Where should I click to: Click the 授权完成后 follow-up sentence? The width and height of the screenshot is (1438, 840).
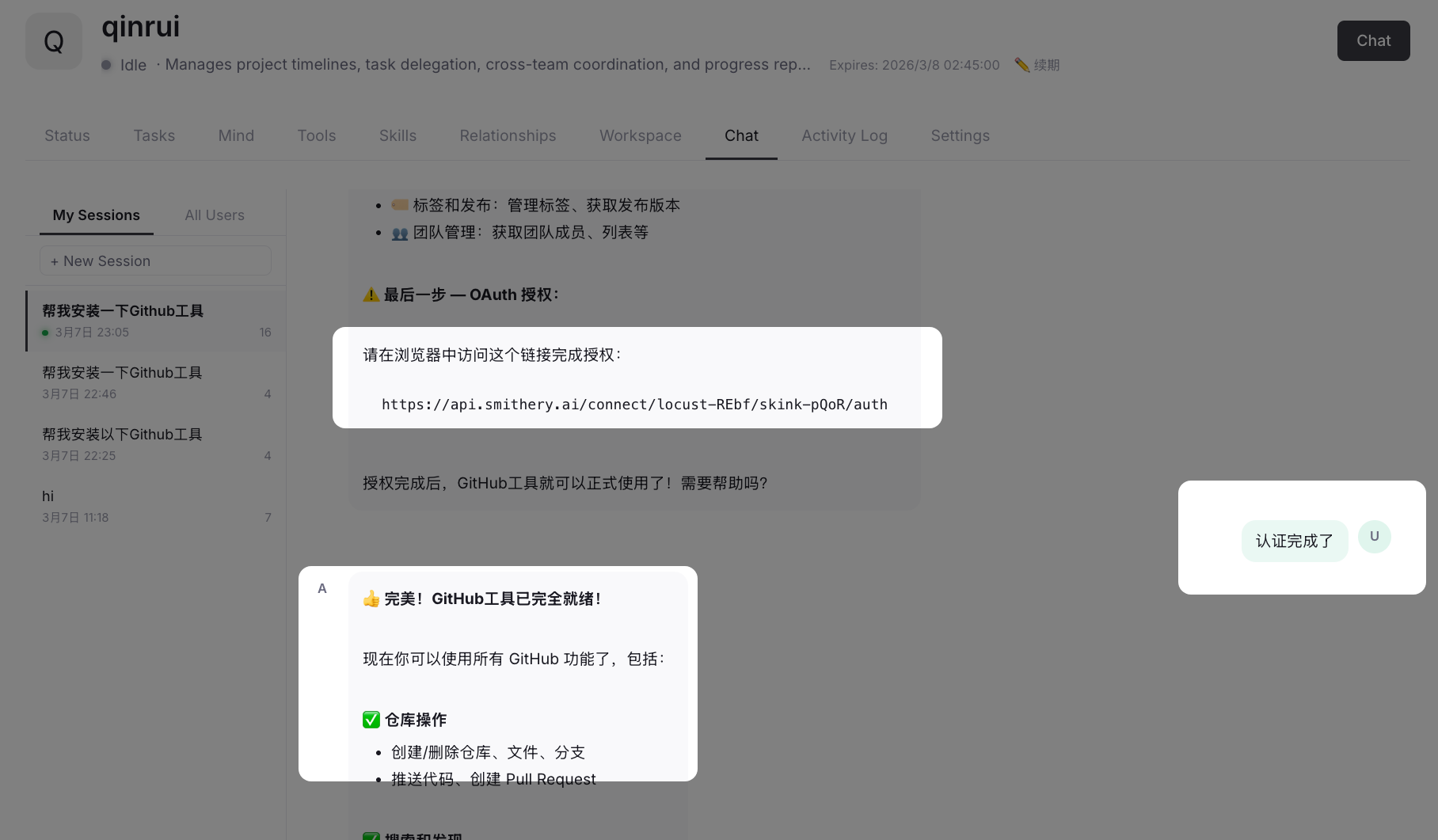pos(565,483)
